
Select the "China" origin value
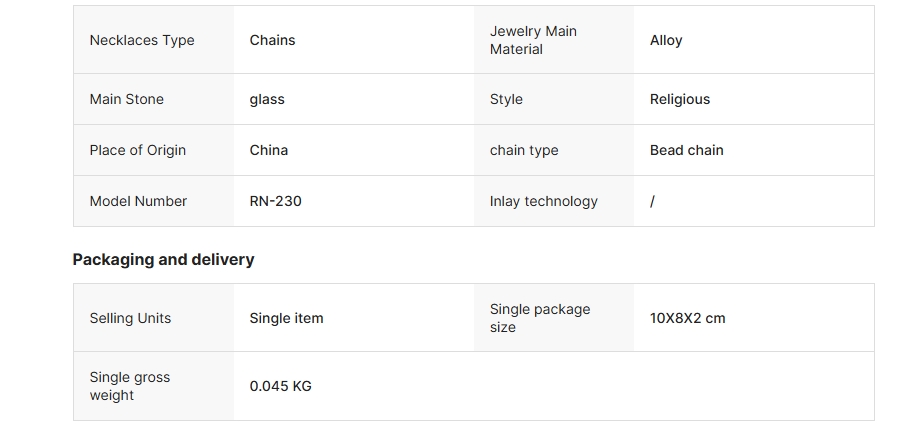269,150
